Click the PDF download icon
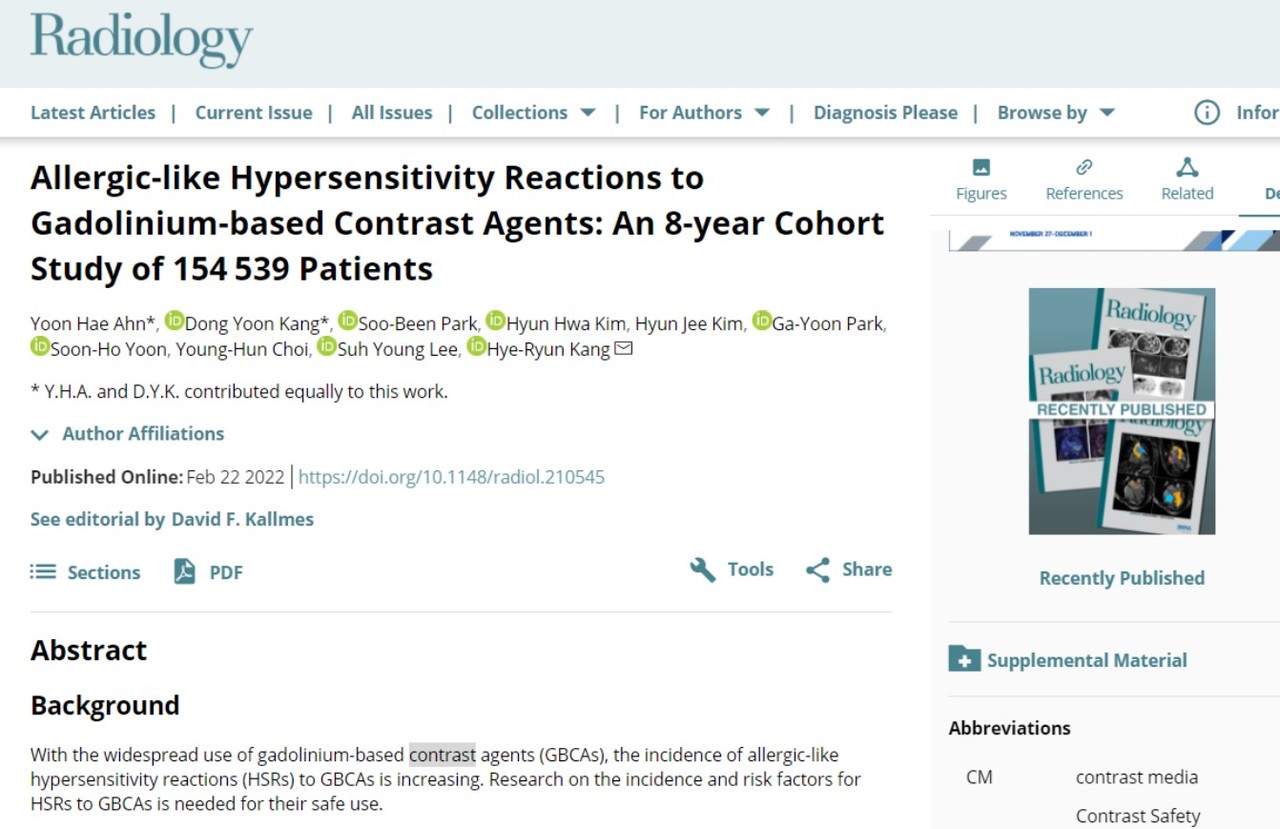This screenshot has height=829, width=1280. pyautogui.click(x=185, y=572)
